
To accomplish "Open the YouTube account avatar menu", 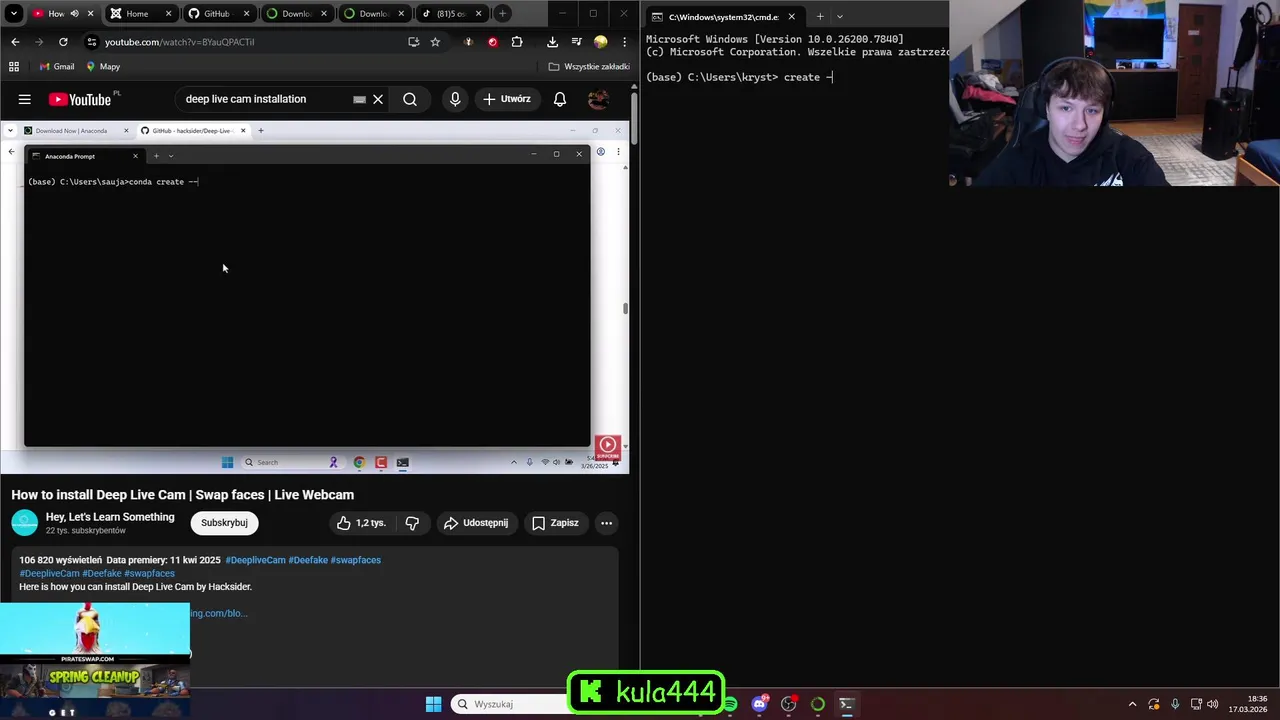I will pos(598,99).
